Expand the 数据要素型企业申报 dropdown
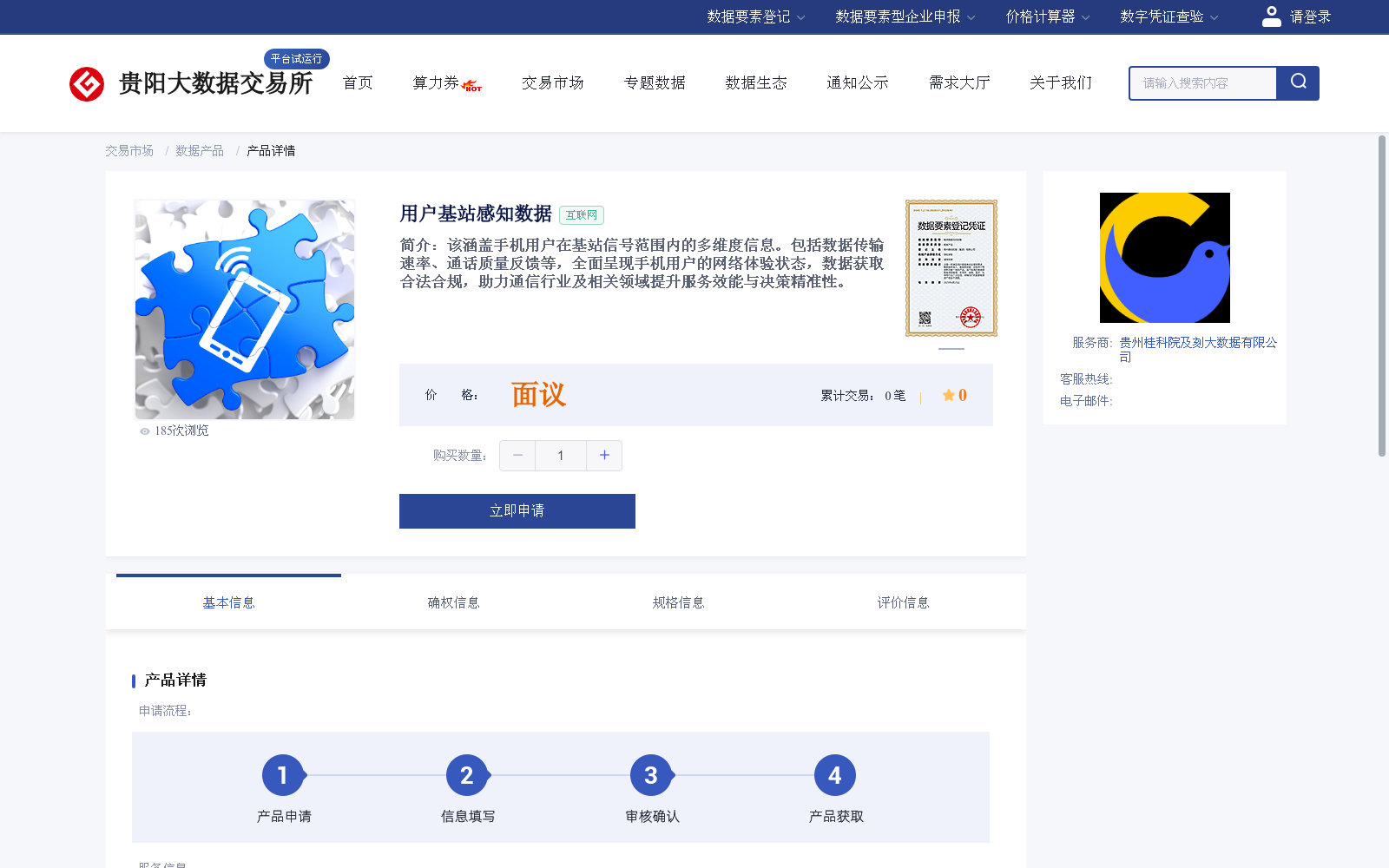Image resolution: width=1389 pixels, height=868 pixels. click(905, 16)
